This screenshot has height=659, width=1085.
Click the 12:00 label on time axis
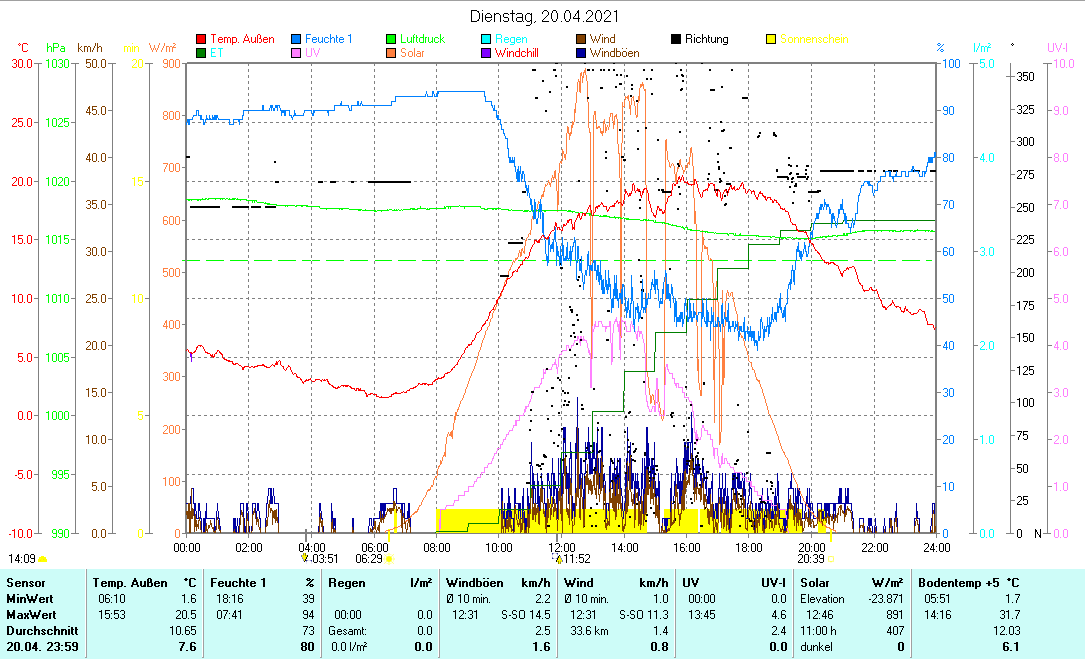click(x=561, y=547)
